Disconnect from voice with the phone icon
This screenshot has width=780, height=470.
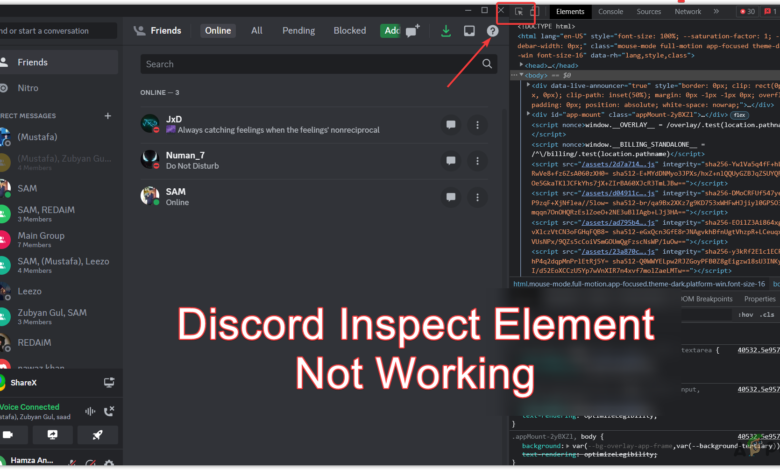click(109, 411)
